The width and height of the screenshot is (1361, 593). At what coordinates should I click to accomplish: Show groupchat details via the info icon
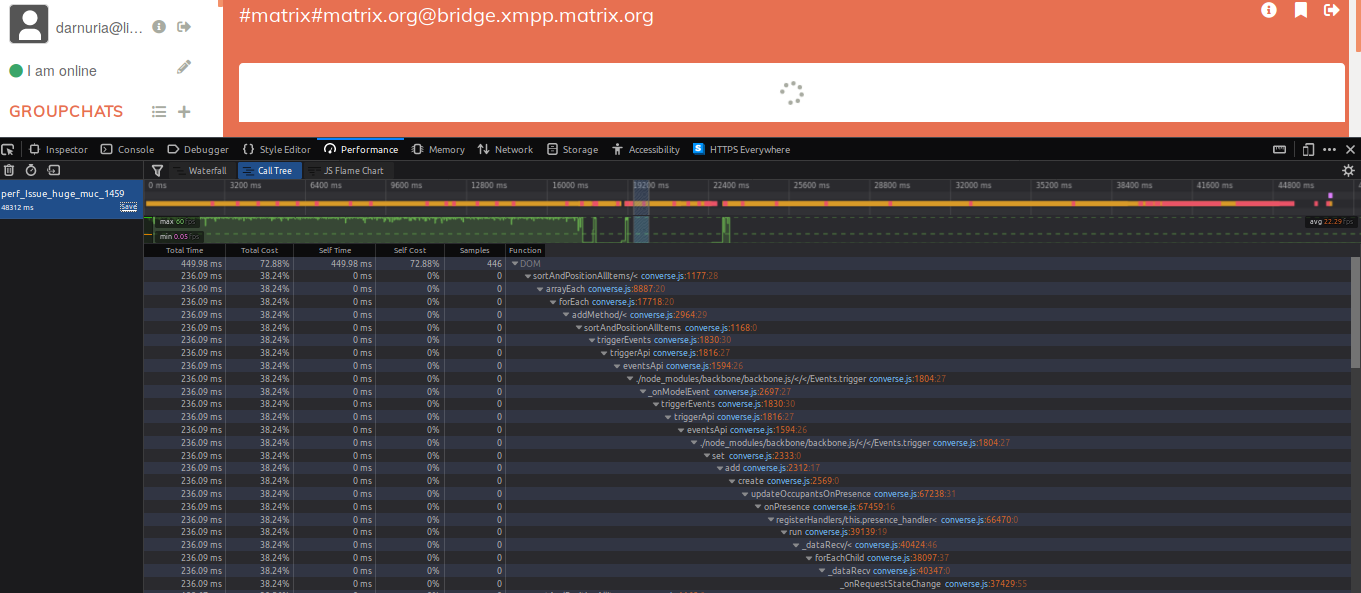pos(1269,10)
